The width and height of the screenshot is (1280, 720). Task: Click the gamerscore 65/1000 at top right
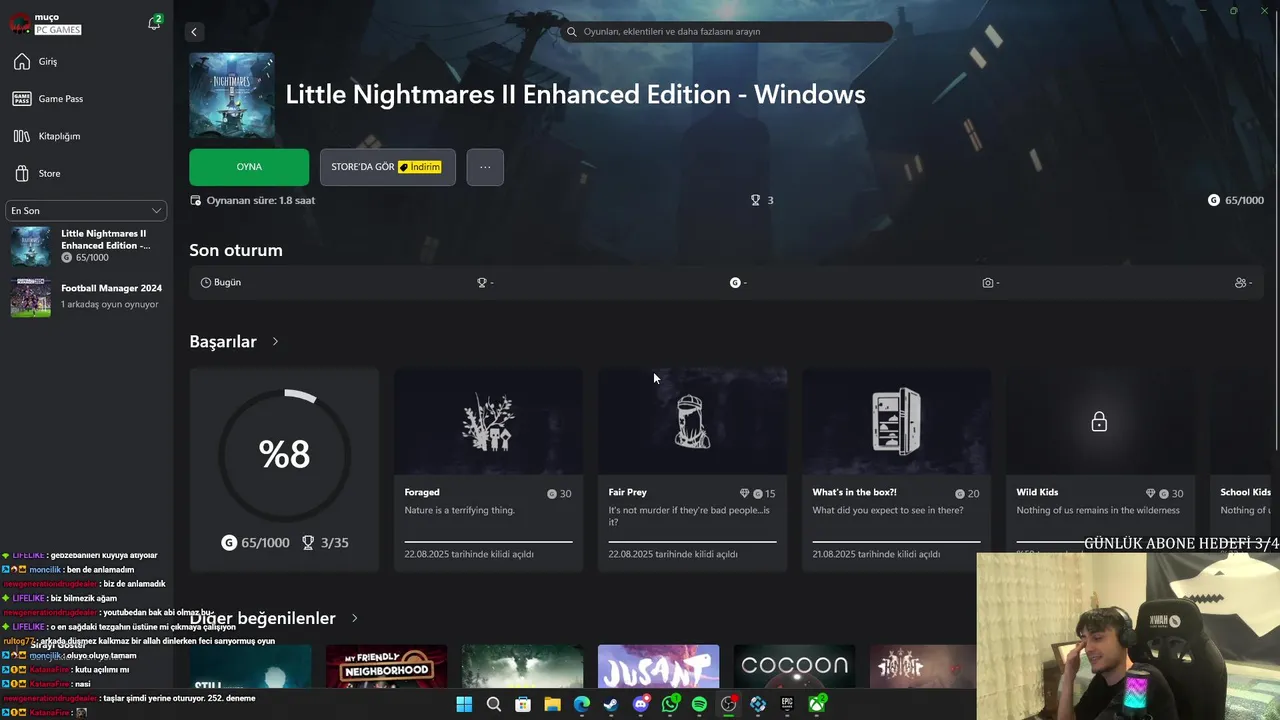[x=1236, y=200]
